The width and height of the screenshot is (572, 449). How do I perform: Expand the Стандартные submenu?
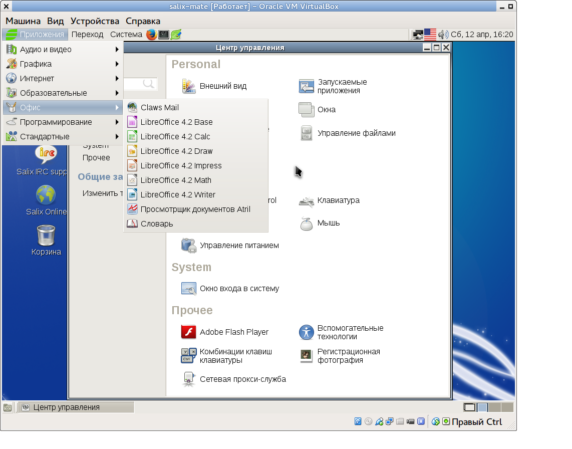click(x=63, y=136)
